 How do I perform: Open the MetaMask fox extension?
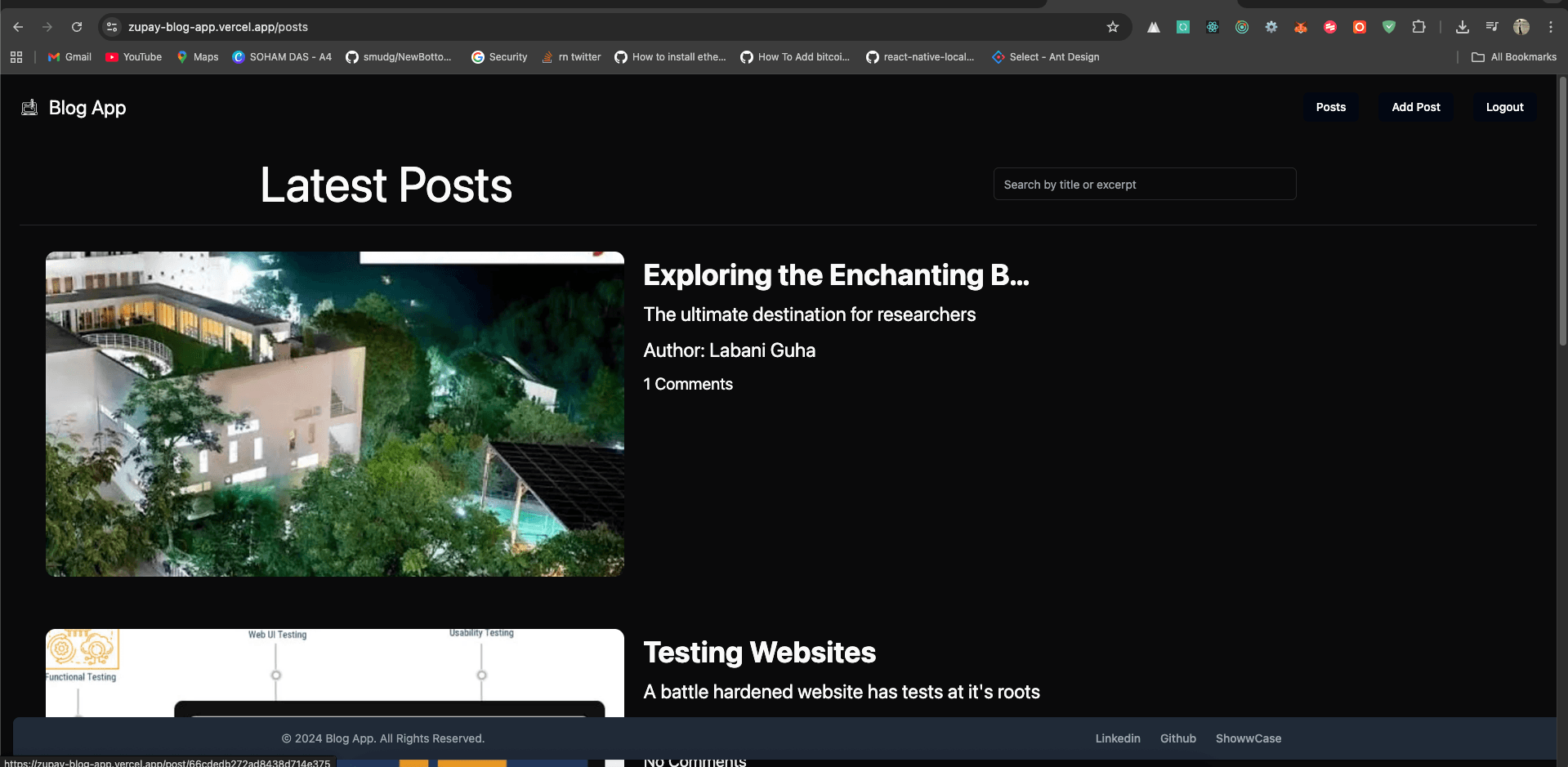[1301, 27]
